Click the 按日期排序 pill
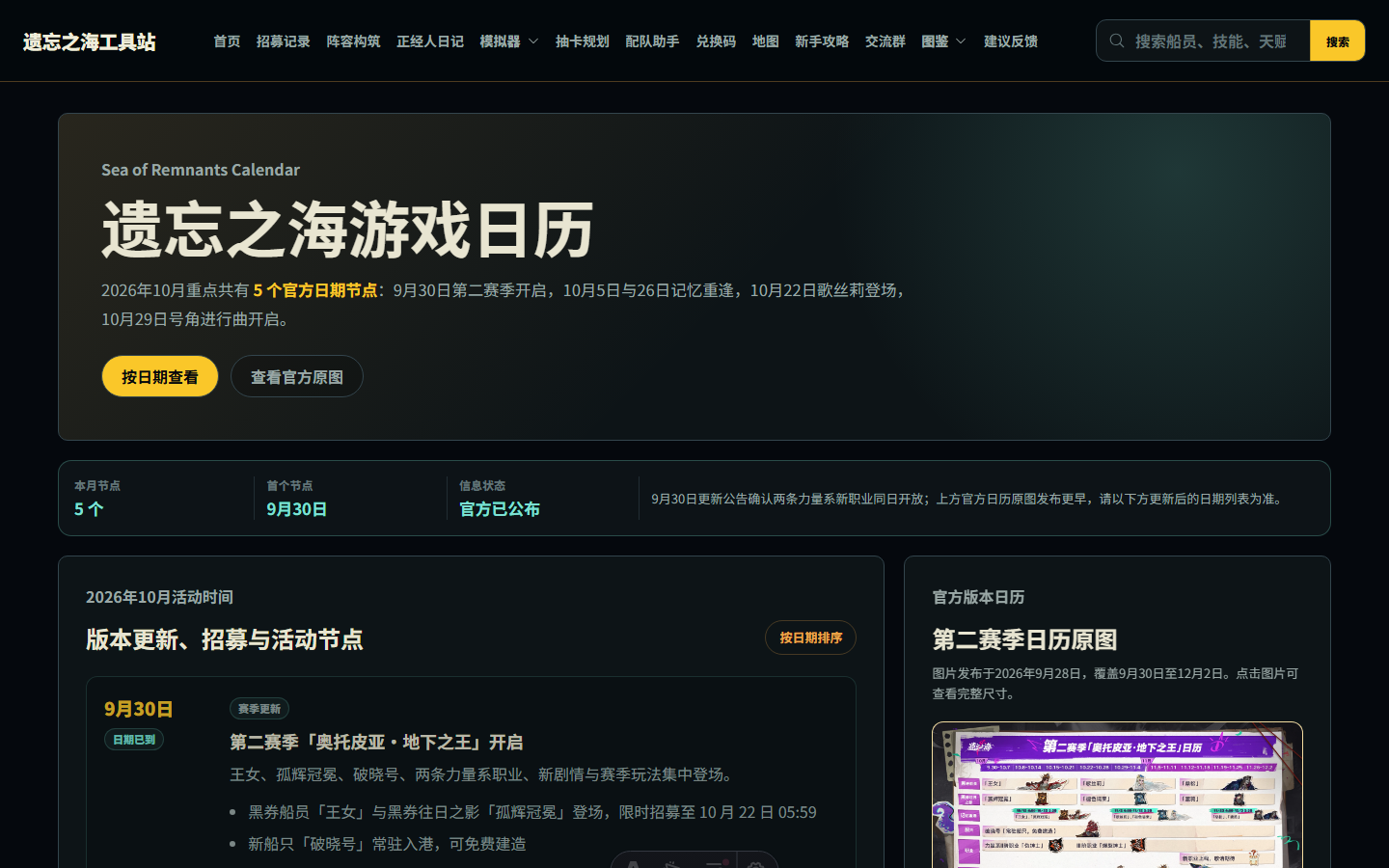The image size is (1389, 868). (810, 637)
